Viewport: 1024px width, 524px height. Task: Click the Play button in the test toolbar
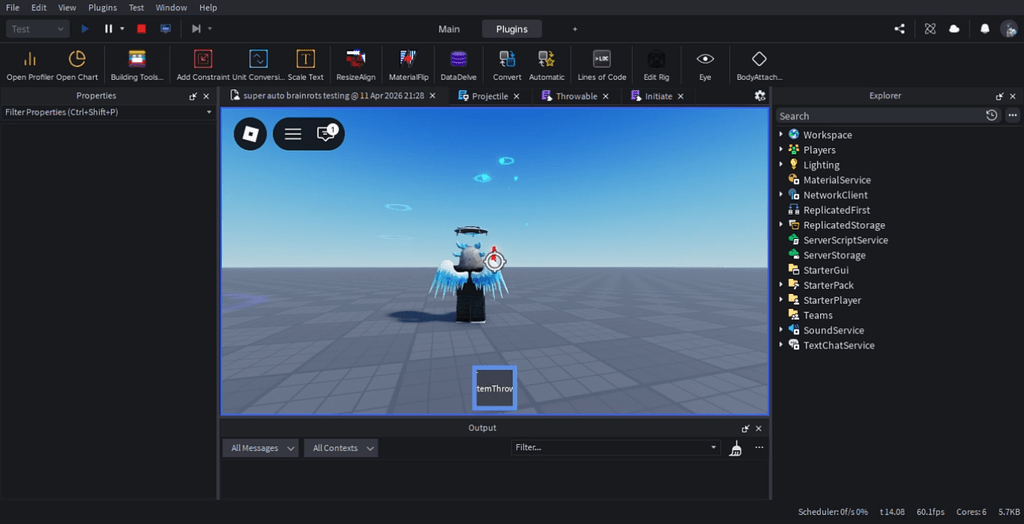(85, 29)
